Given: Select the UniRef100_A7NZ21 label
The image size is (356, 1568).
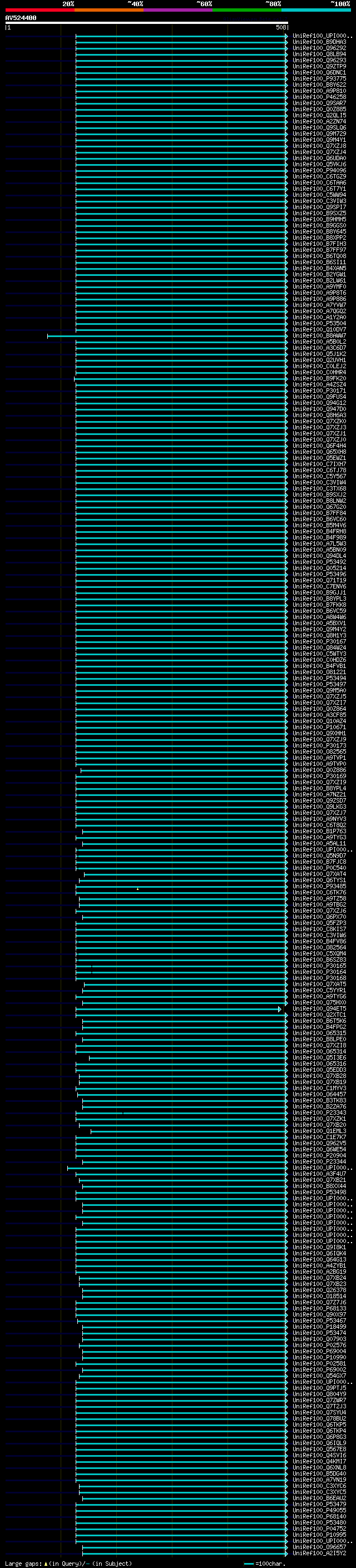Looking at the screenshot, I should [319, 794].
